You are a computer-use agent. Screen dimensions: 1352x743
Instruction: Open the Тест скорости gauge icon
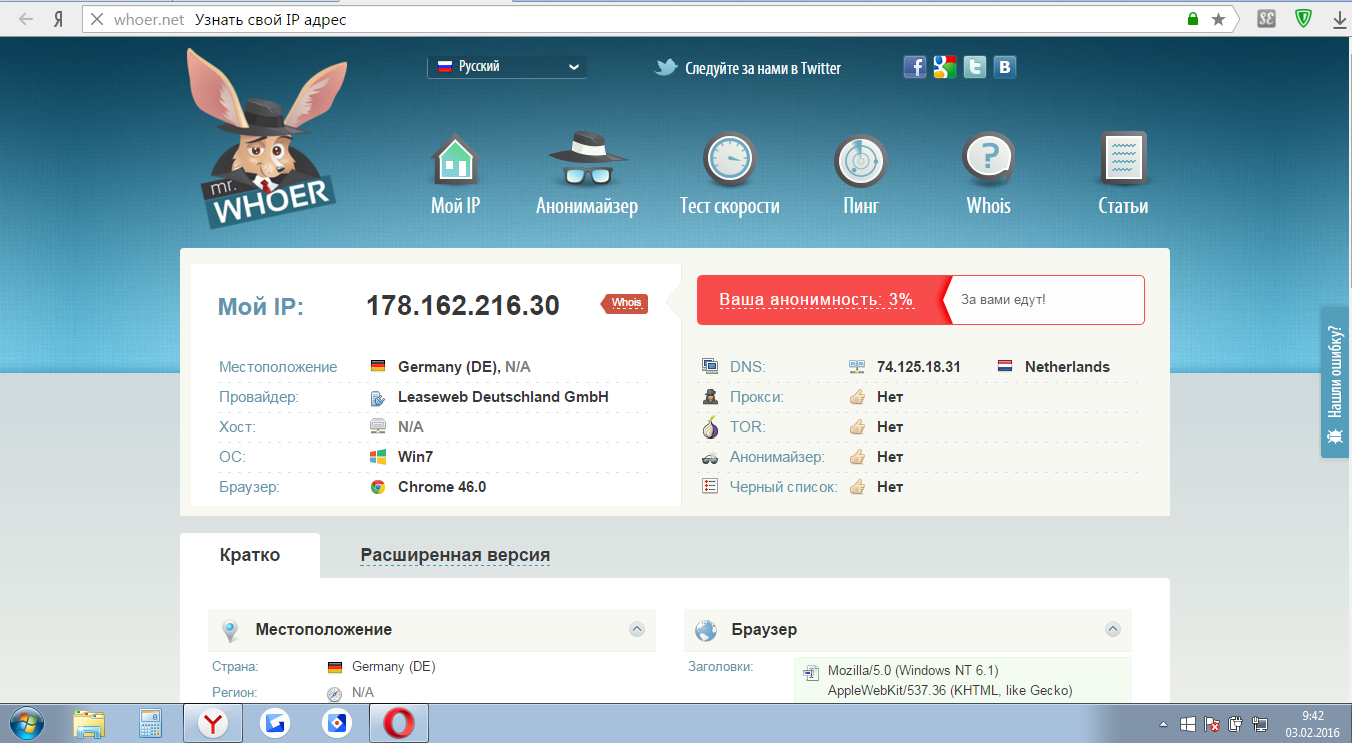click(x=729, y=160)
